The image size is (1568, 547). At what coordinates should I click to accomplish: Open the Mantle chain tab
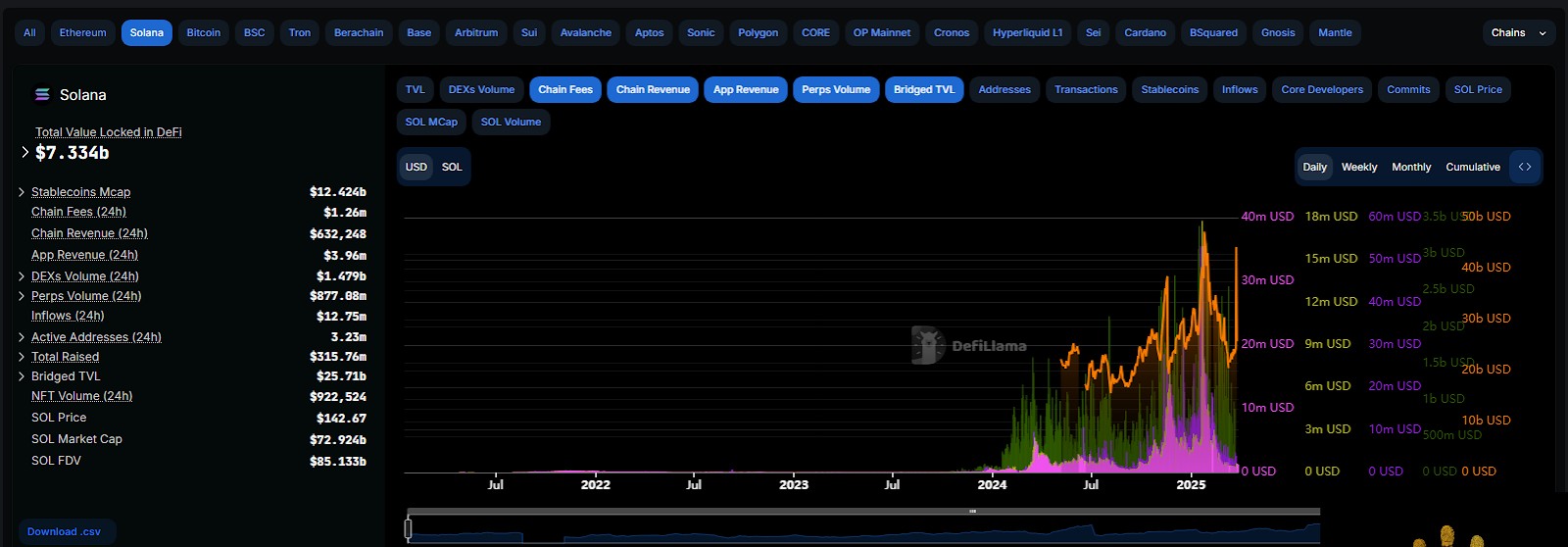tap(1335, 32)
